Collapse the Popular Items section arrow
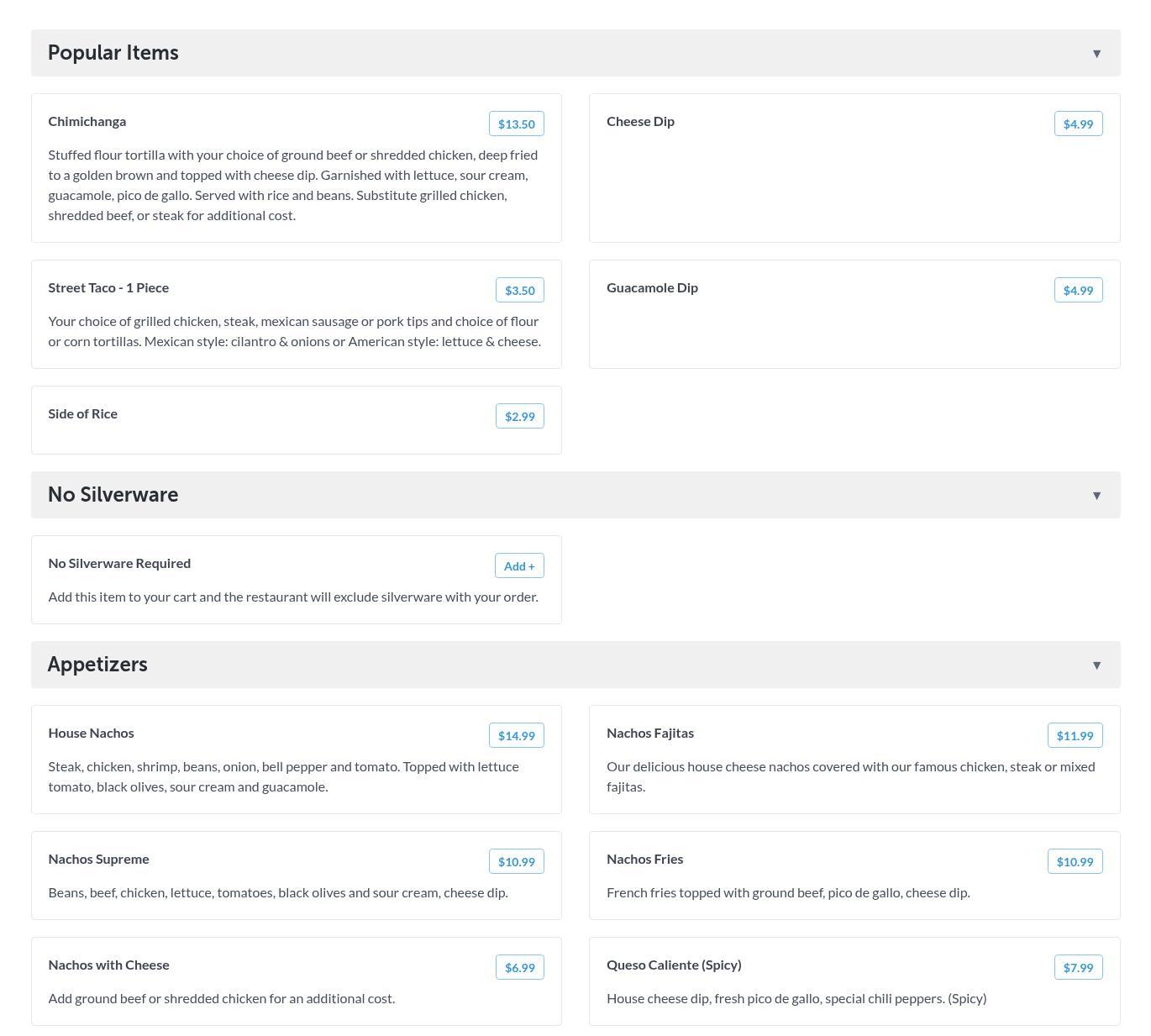The image size is (1151, 1036). pyautogui.click(x=1096, y=54)
